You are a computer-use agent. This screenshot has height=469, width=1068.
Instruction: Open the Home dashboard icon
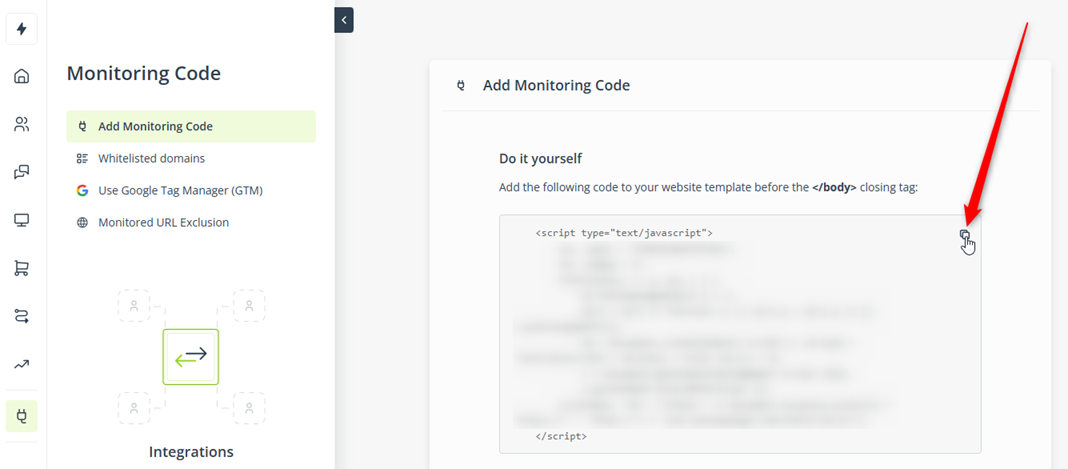pos(21,76)
